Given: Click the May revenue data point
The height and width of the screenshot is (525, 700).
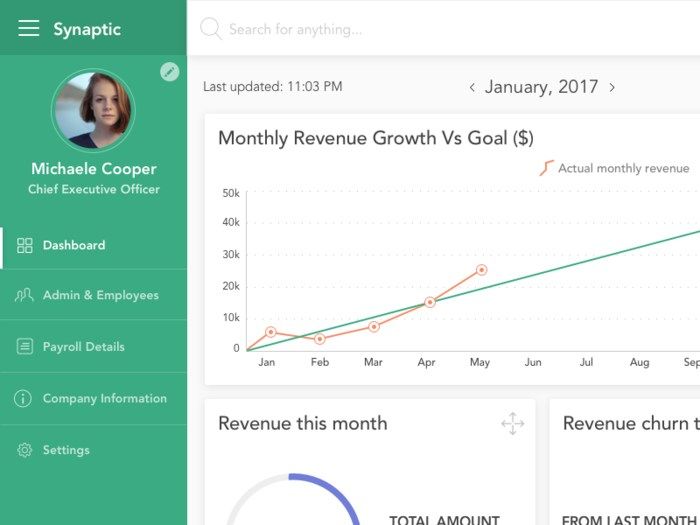Looking at the screenshot, I should pos(481,270).
